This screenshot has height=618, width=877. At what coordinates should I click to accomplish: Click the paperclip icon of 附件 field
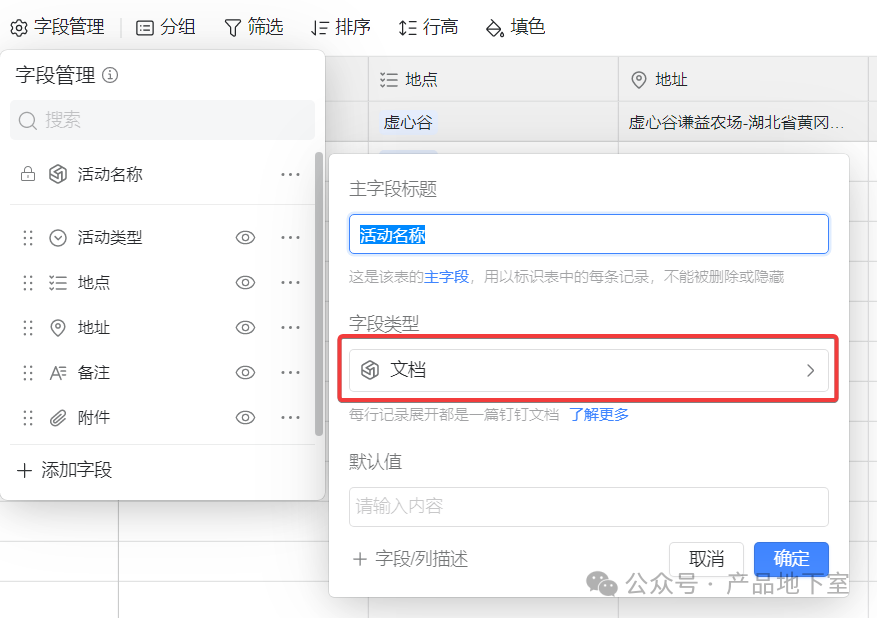pyautogui.click(x=58, y=418)
